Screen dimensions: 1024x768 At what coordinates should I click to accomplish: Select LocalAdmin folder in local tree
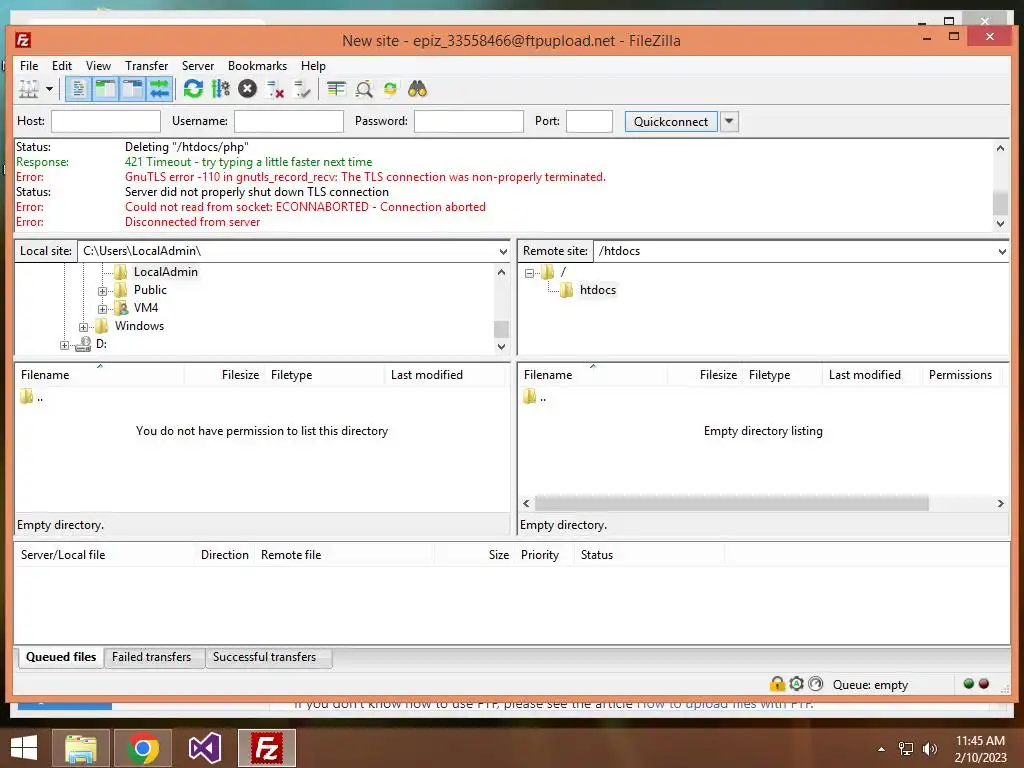coord(165,272)
